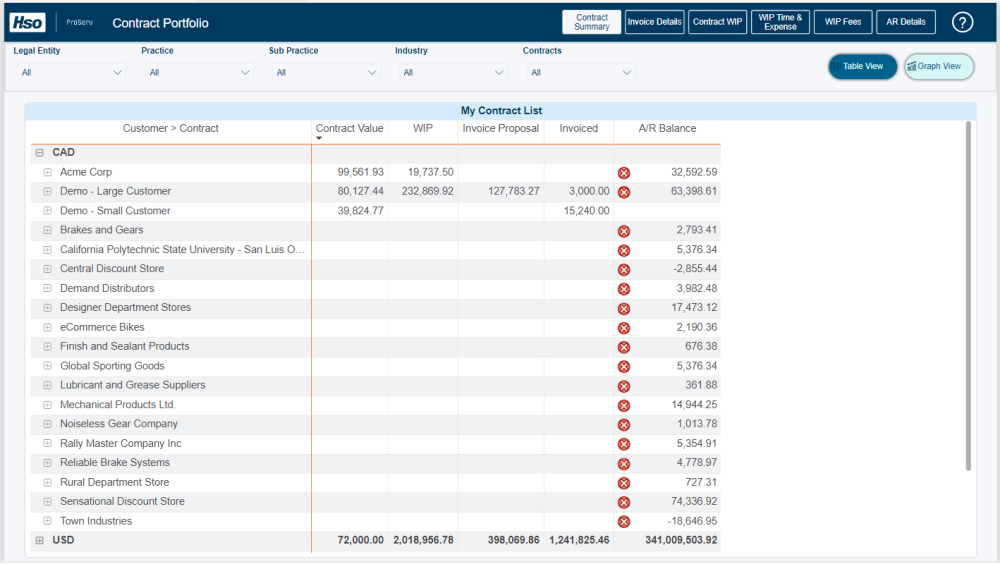Viewport: 1000px width, 564px height.
Task: Click the table's vertical scrollbar
Action: click(968, 300)
